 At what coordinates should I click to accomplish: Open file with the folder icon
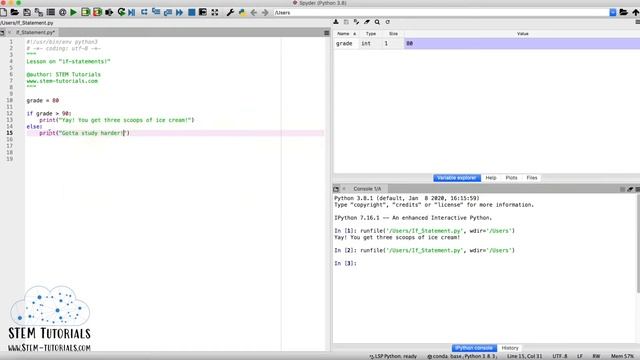point(15,13)
